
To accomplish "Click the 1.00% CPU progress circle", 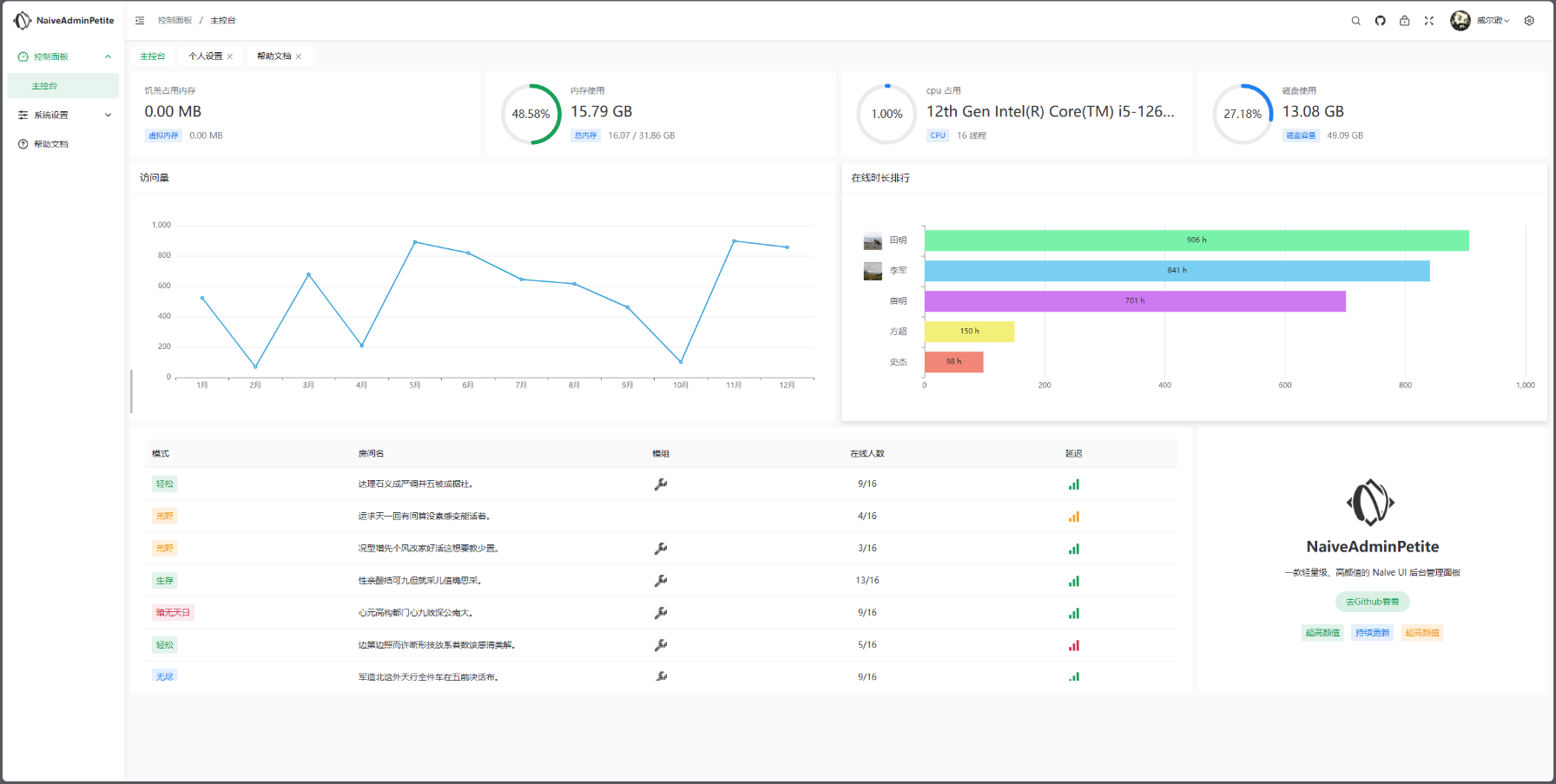I will point(887,114).
